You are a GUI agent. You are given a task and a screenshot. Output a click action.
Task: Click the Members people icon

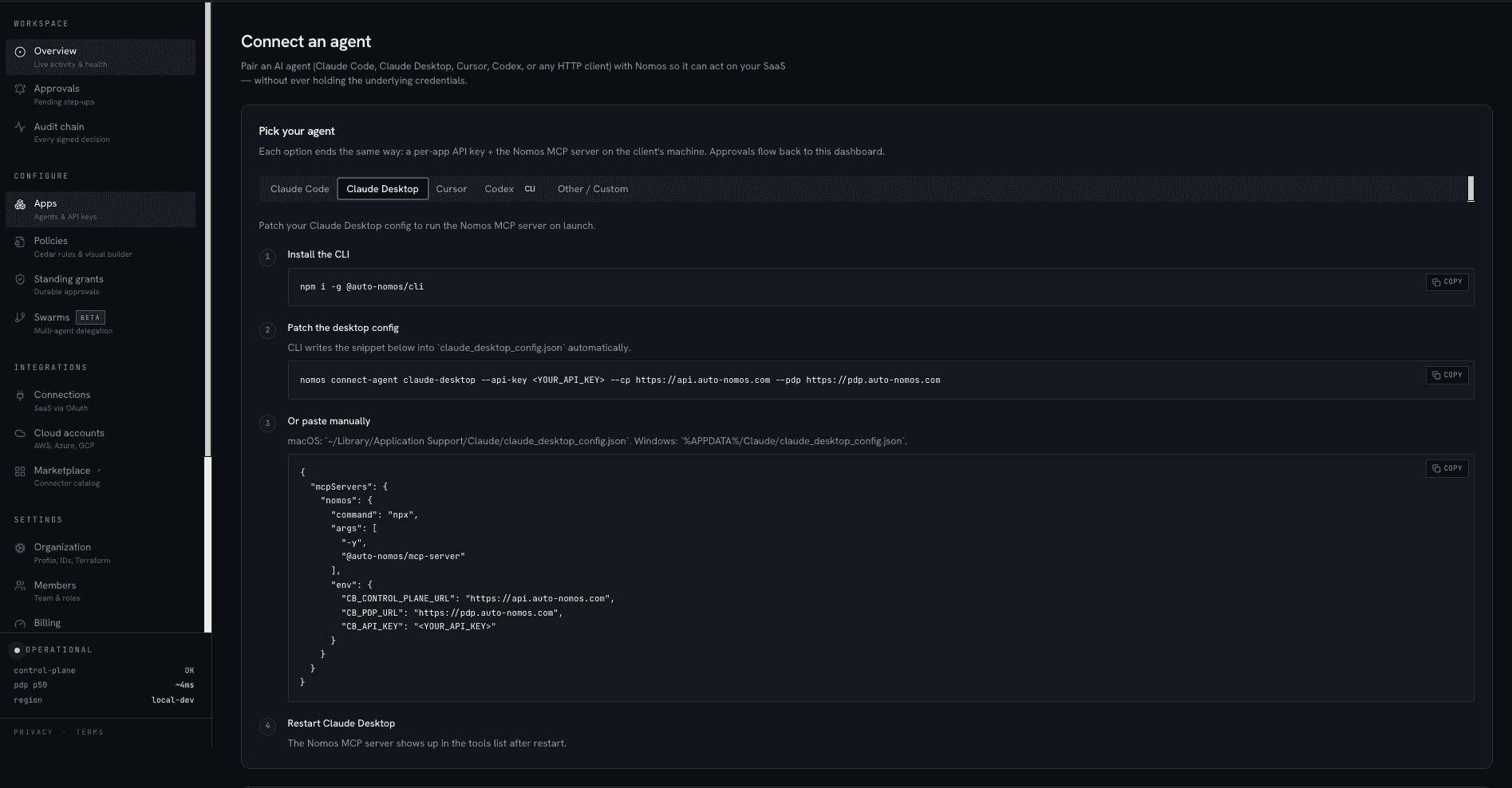[x=20, y=586]
